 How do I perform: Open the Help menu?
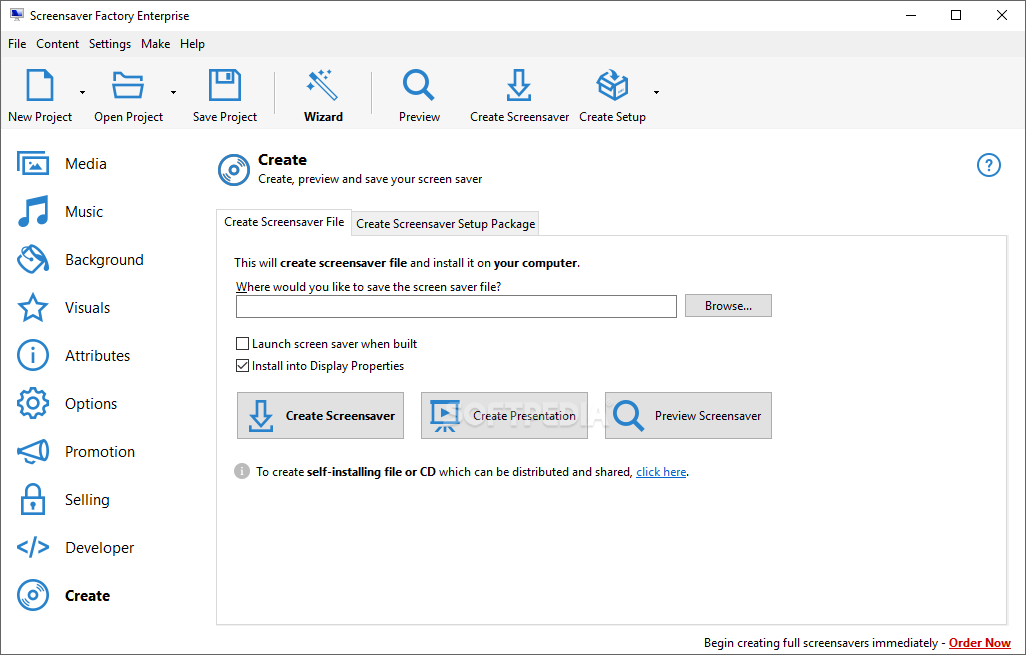pyautogui.click(x=192, y=44)
